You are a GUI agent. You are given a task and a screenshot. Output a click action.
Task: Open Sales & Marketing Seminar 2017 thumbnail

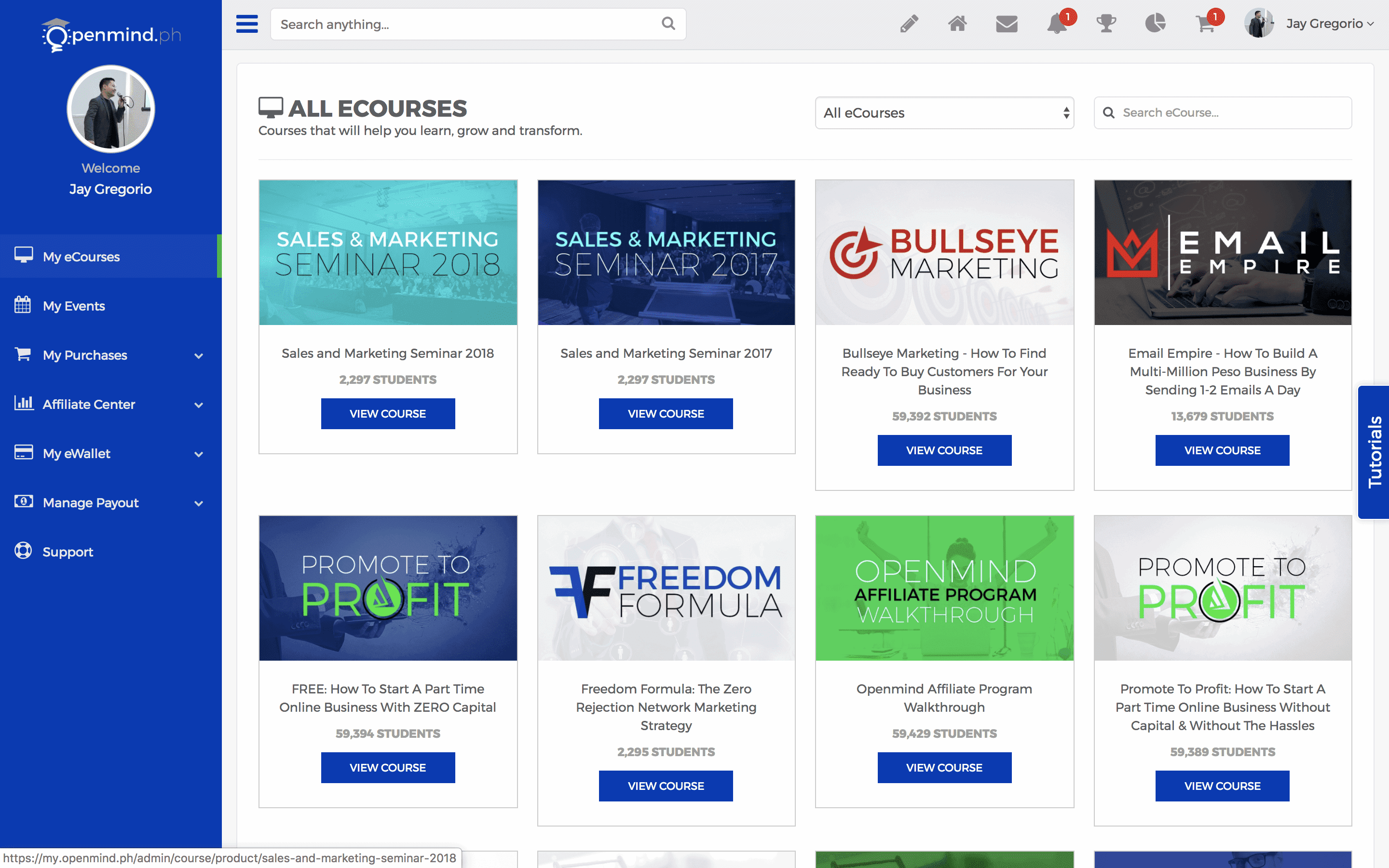(x=666, y=253)
